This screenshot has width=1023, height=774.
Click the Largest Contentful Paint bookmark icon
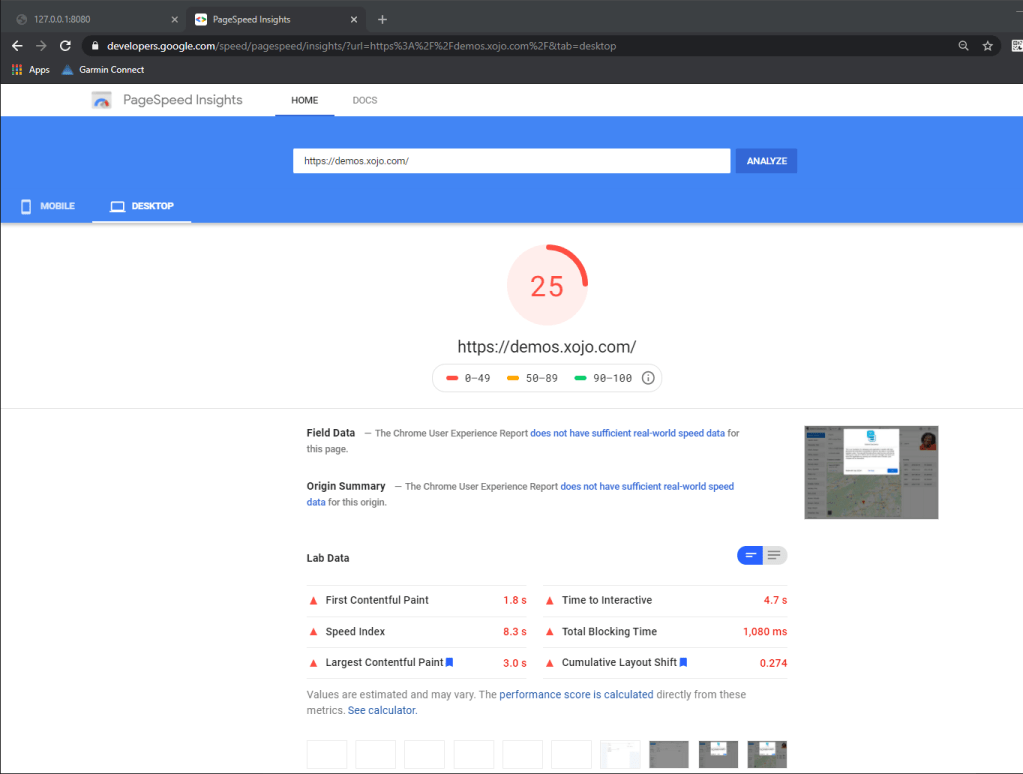pyautogui.click(x=450, y=662)
